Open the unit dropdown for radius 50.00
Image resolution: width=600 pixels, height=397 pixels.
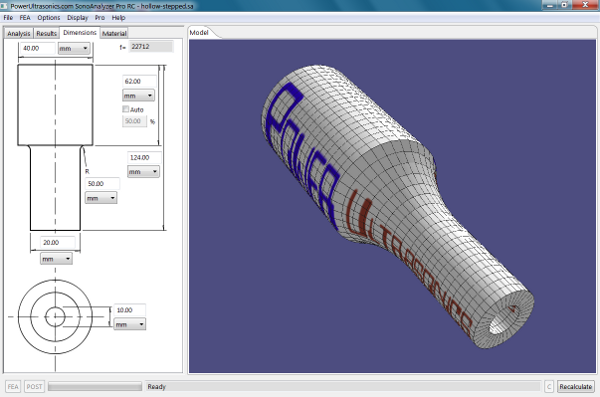point(101,198)
